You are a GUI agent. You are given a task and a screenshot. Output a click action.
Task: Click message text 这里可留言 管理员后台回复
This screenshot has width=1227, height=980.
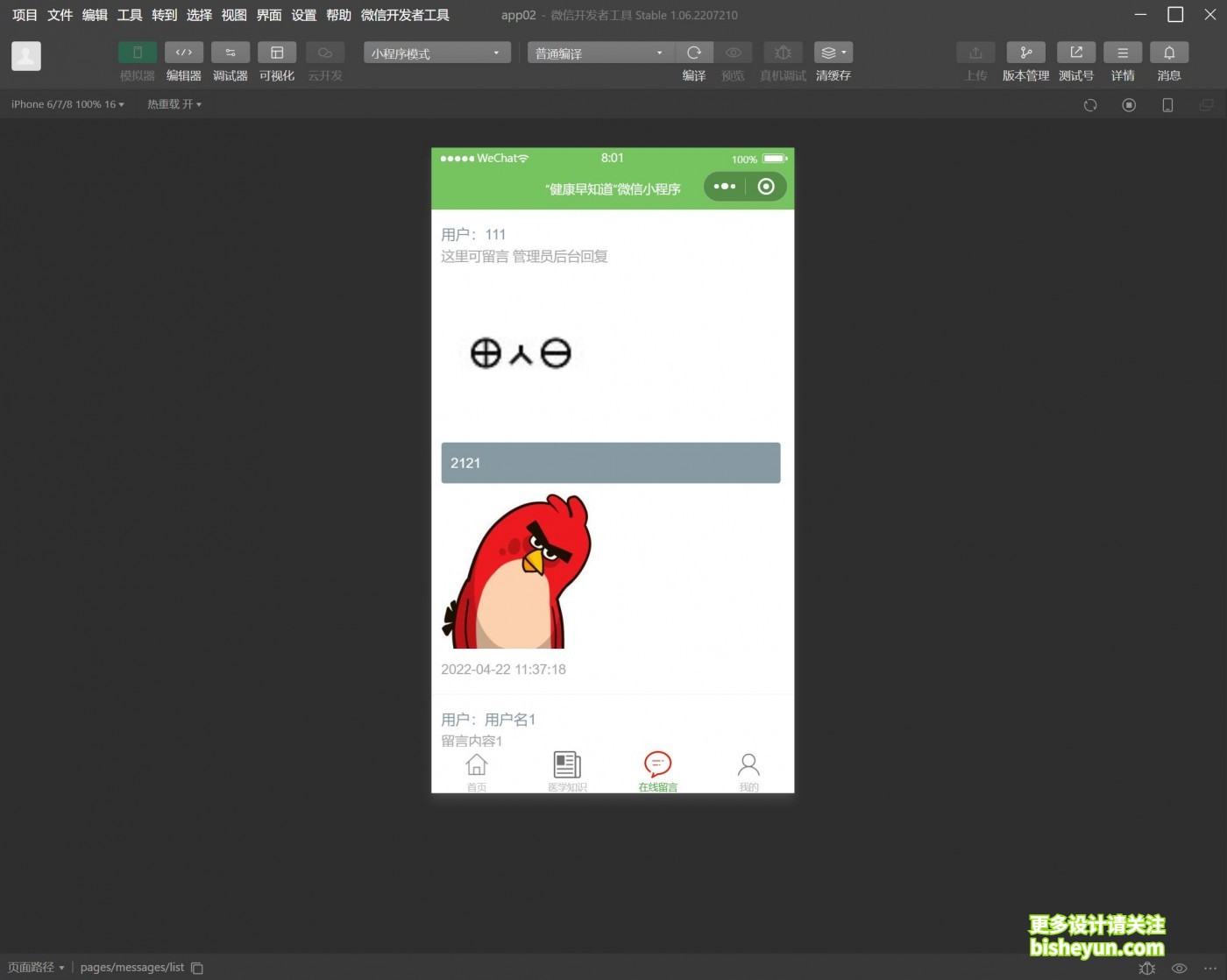click(524, 256)
